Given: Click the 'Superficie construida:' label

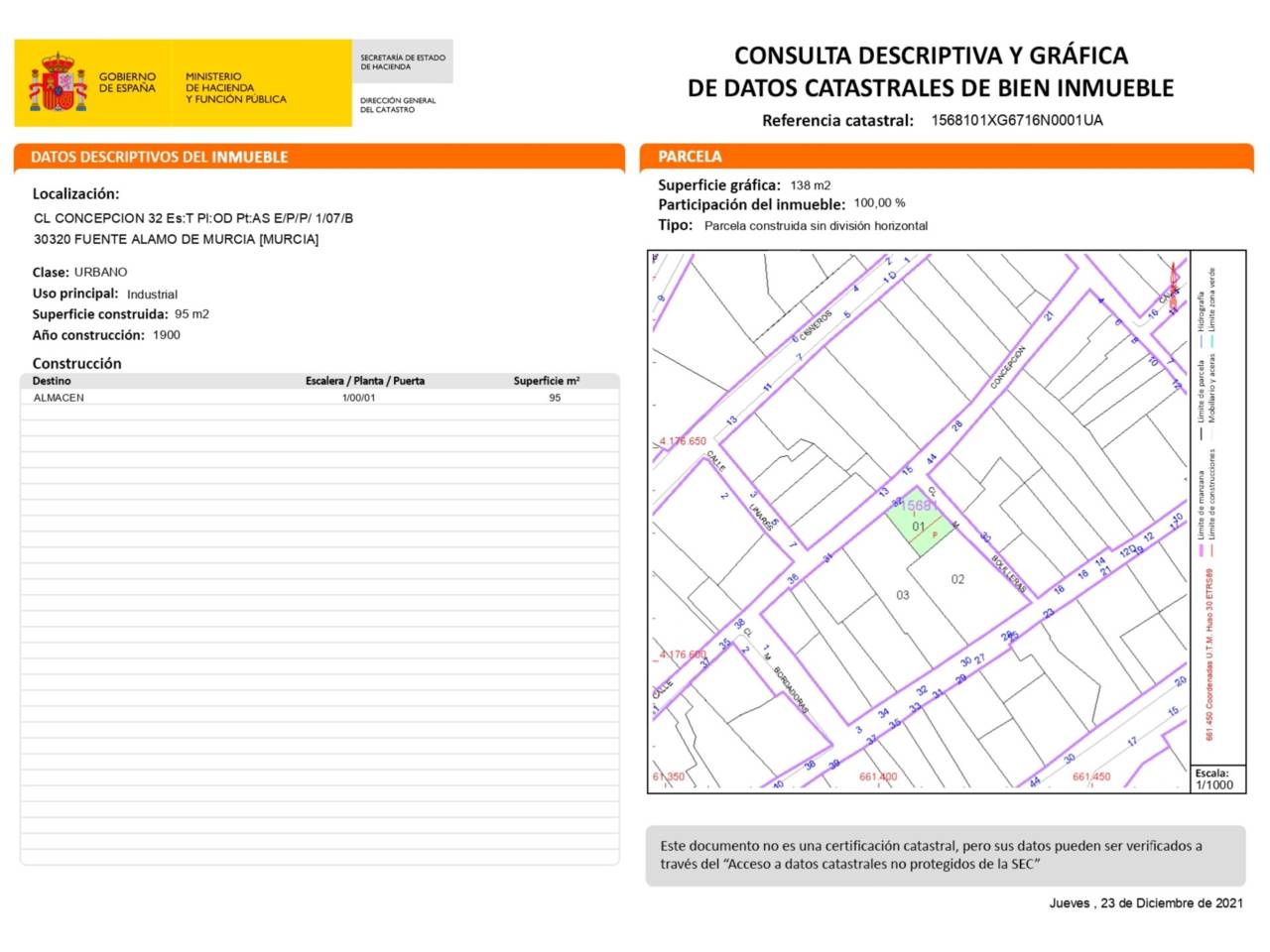Looking at the screenshot, I should click(100, 314).
